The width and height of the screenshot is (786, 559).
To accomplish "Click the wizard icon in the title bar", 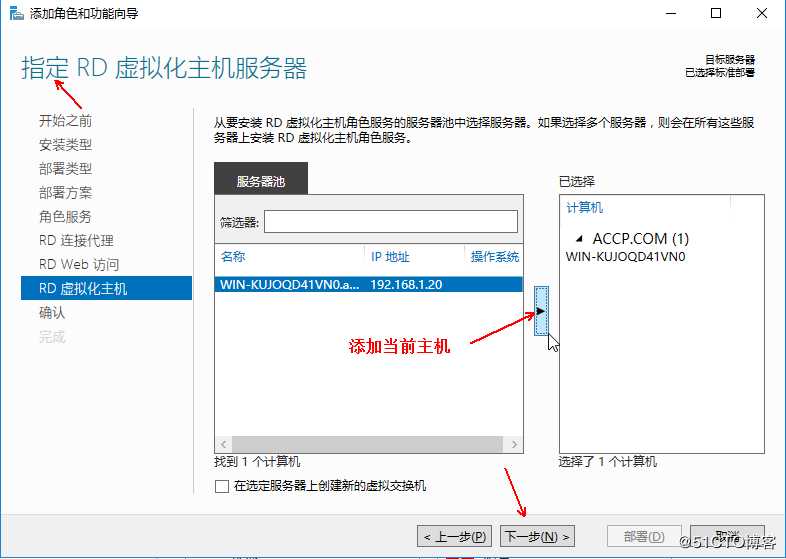I will coord(17,13).
